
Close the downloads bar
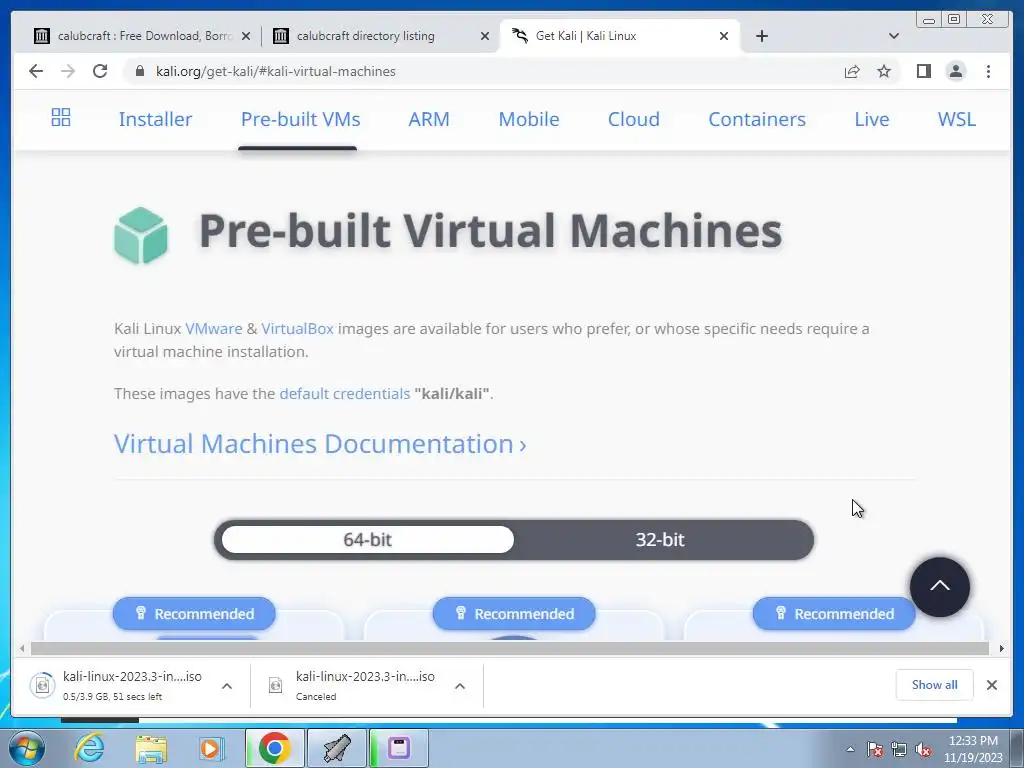click(x=991, y=684)
